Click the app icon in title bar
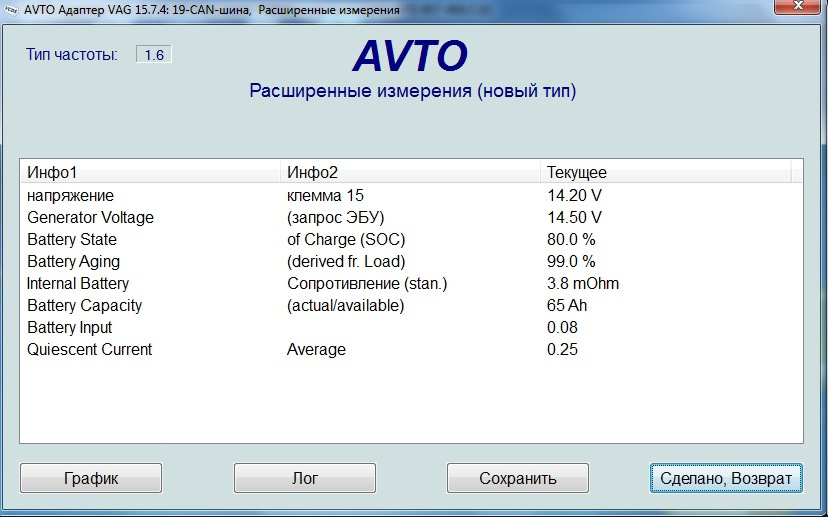 [x=11, y=10]
